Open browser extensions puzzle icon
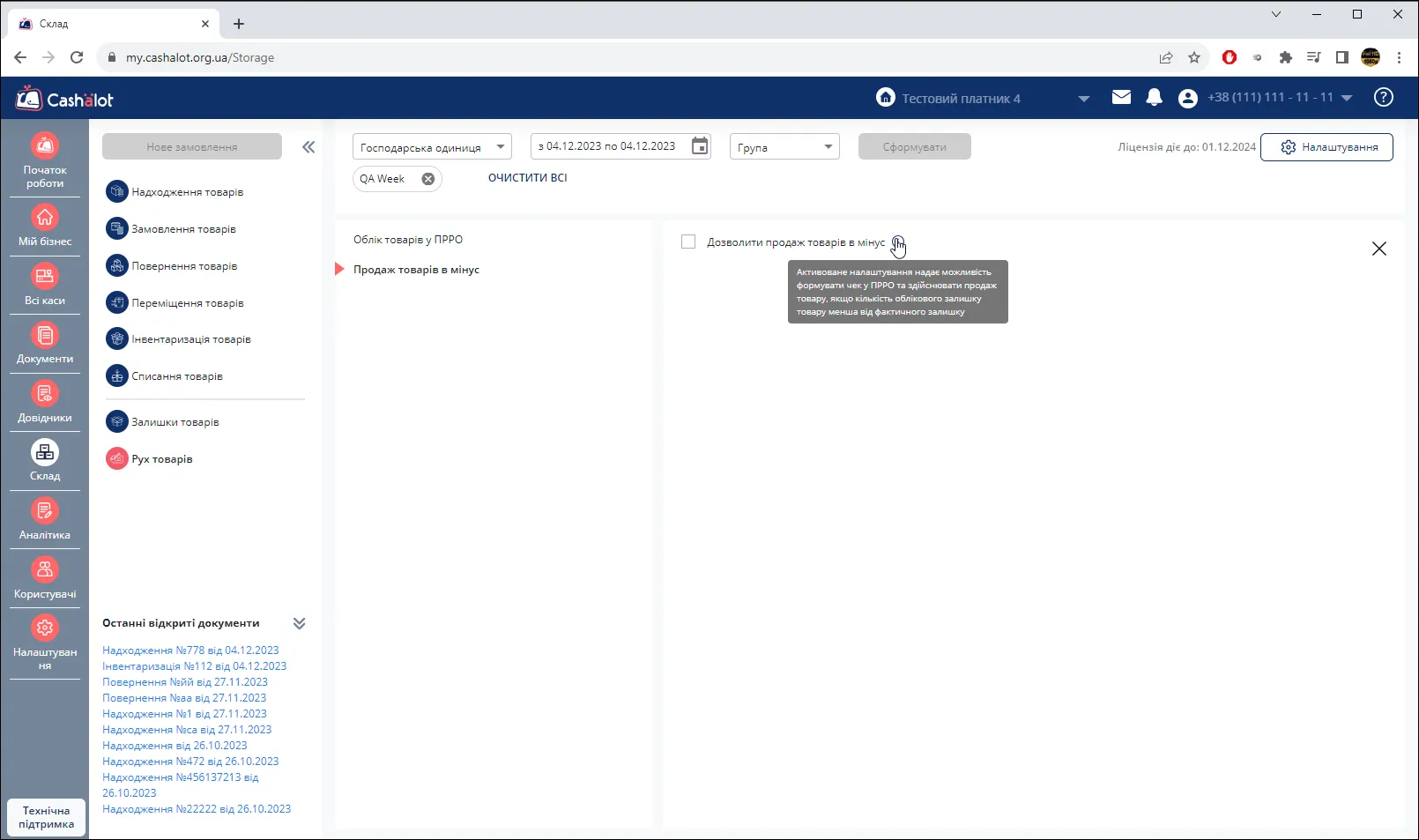The image size is (1419, 840). pyautogui.click(x=1286, y=57)
